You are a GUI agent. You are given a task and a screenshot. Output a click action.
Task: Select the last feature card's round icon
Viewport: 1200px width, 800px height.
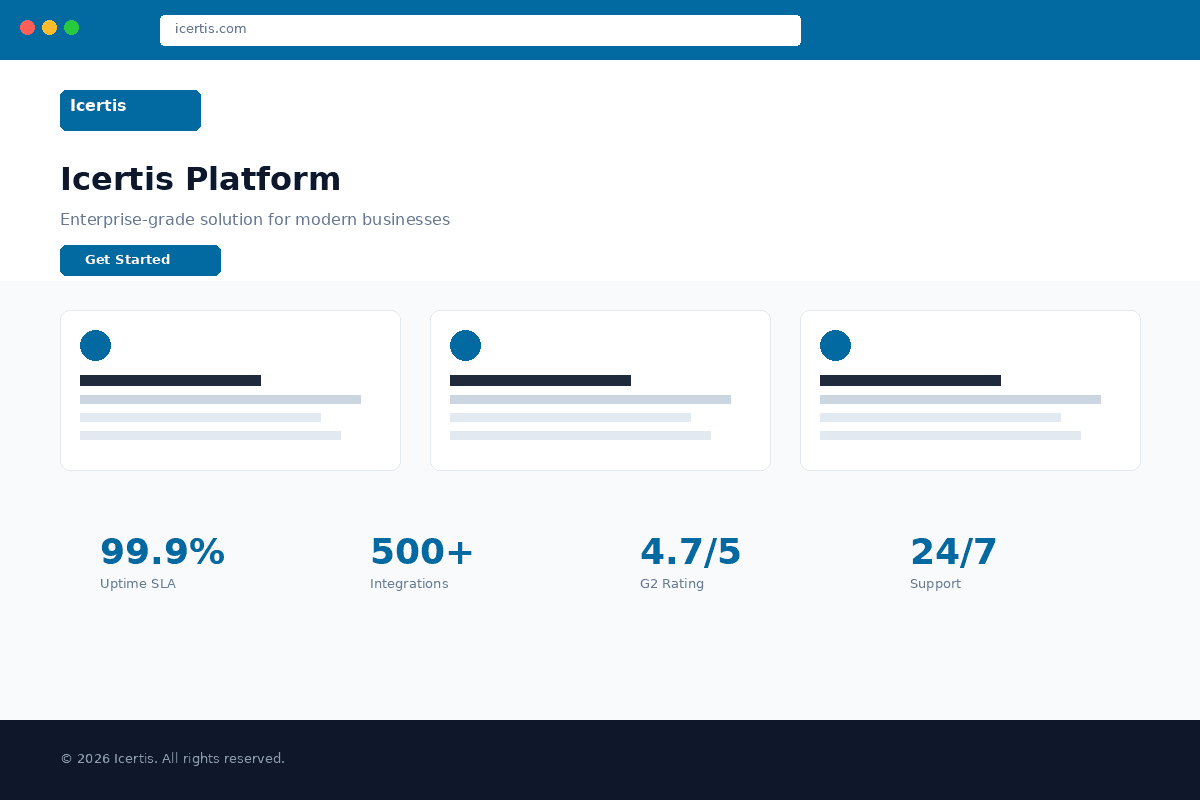[x=835, y=345]
